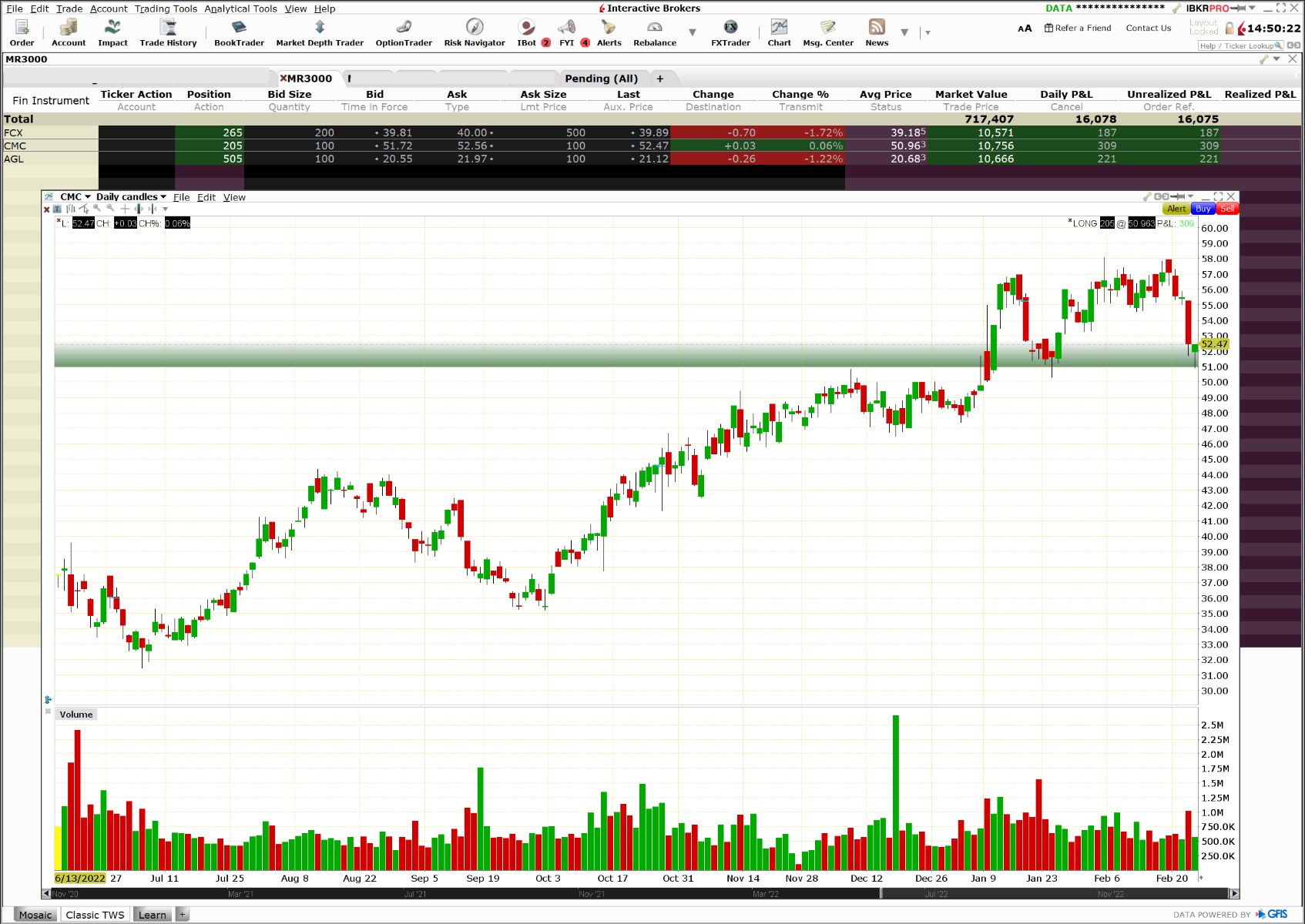Click the IBot assistant icon
The width and height of the screenshot is (1305, 924).
[527, 32]
